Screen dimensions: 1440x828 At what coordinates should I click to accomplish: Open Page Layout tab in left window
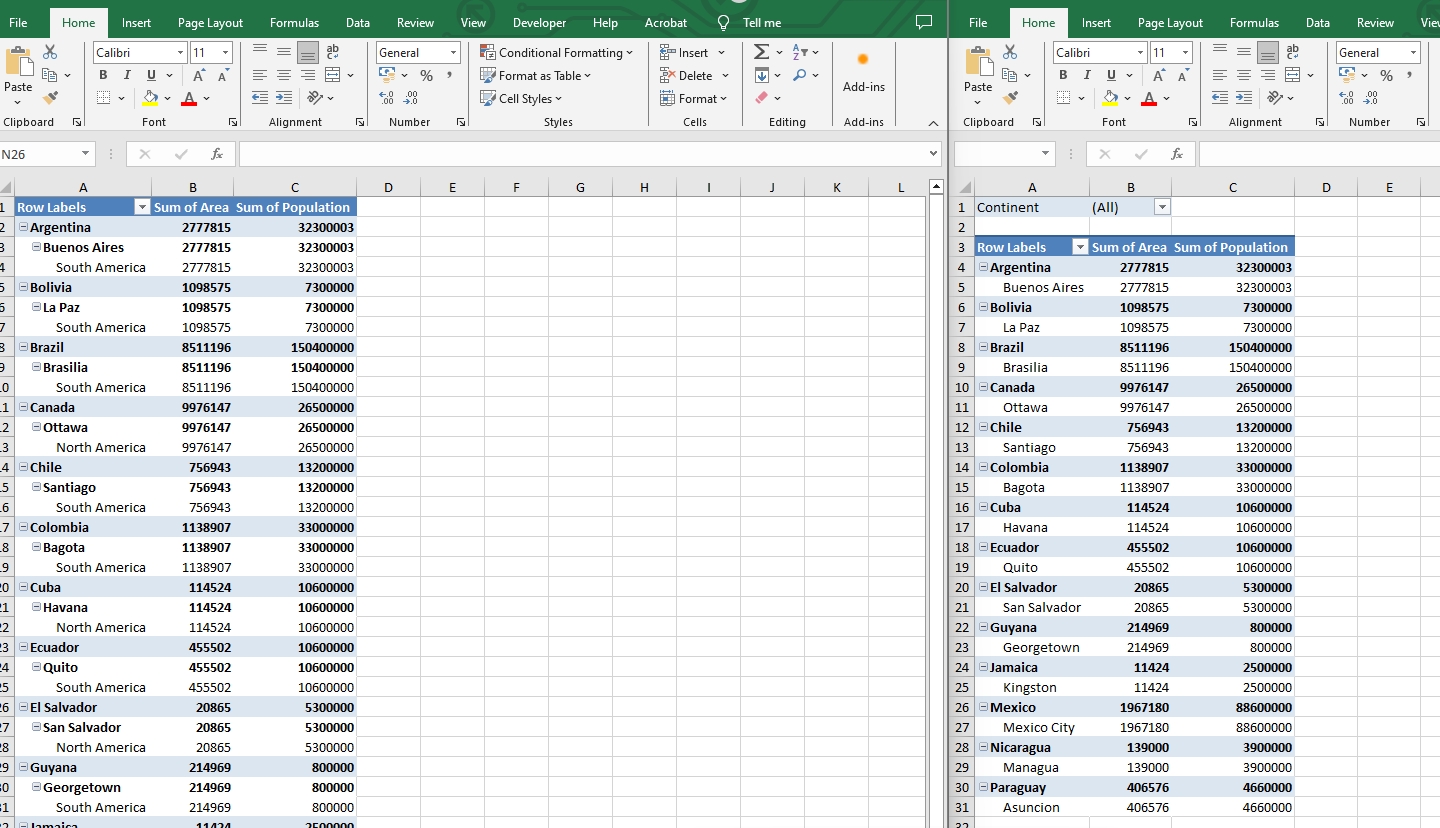coord(210,22)
